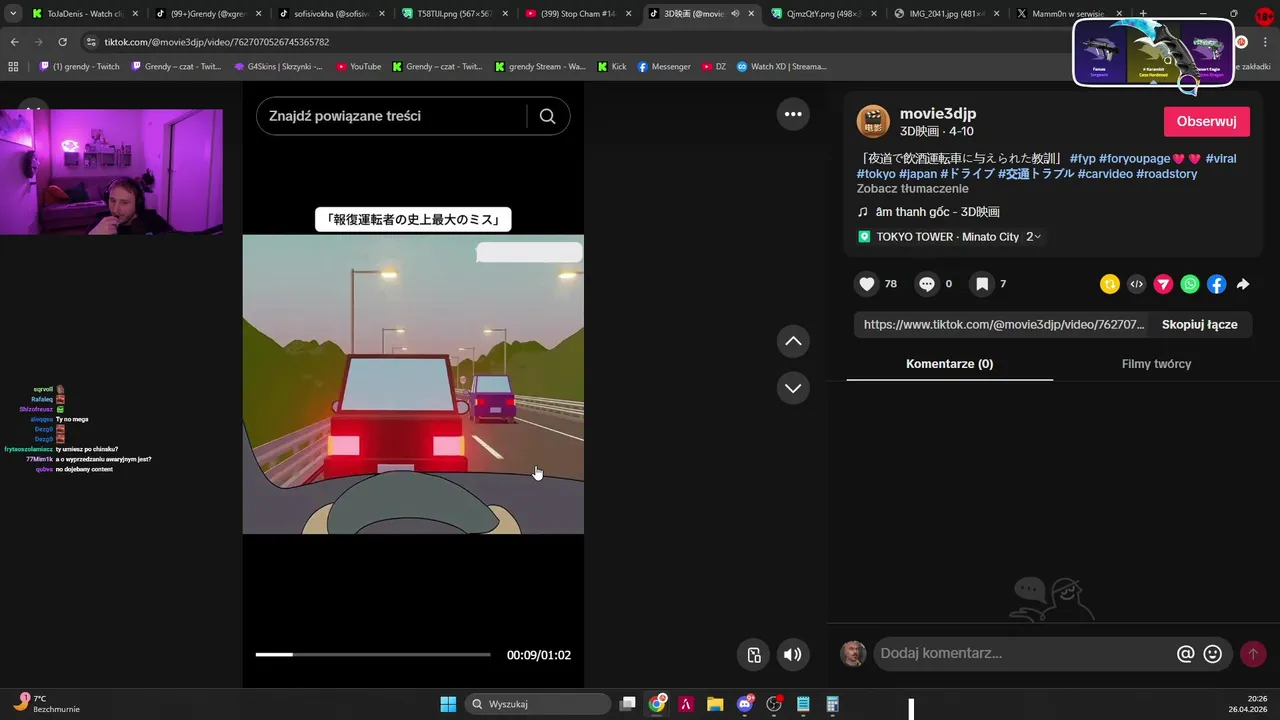The width and height of the screenshot is (1280, 720).
Task: Click the Wyszukaj taskbar search box
Action: tap(538, 704)
